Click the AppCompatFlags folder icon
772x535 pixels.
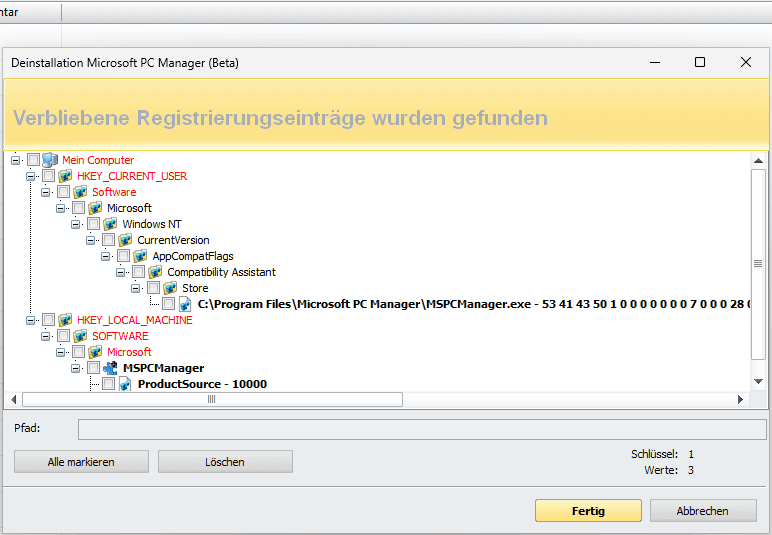pos(140,256)
